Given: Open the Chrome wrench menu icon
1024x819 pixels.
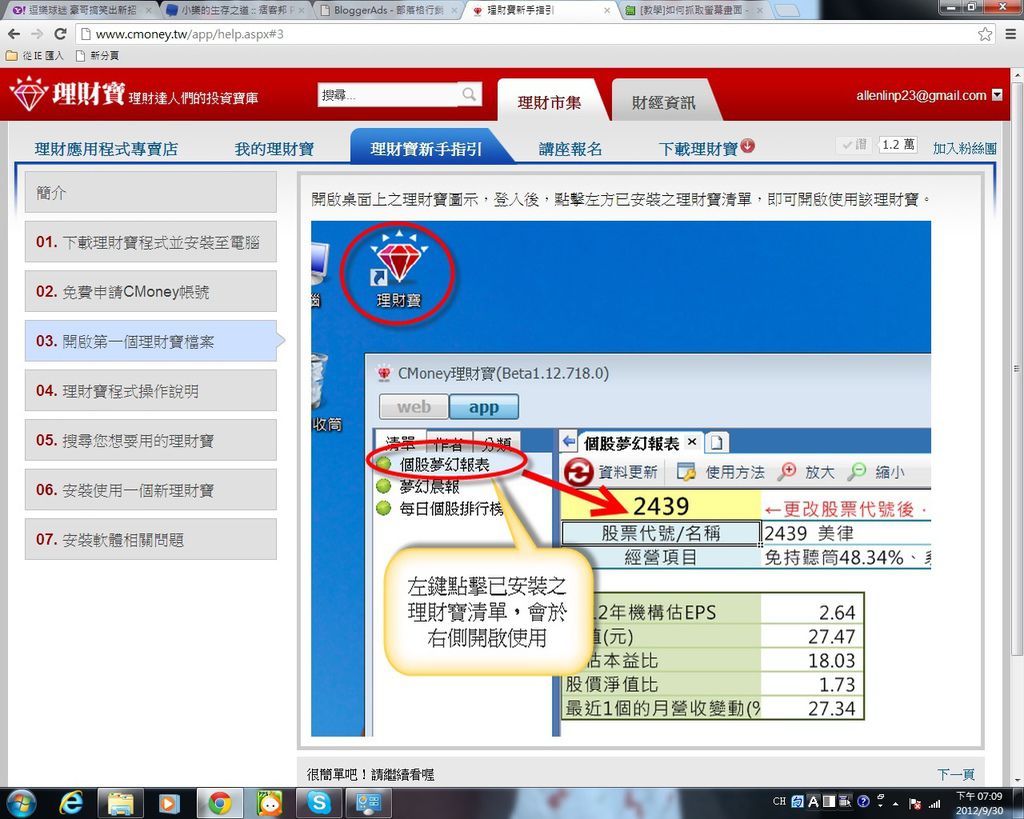Looking at the screenshot, I should pyautogui.click(x=1010, y=34).
